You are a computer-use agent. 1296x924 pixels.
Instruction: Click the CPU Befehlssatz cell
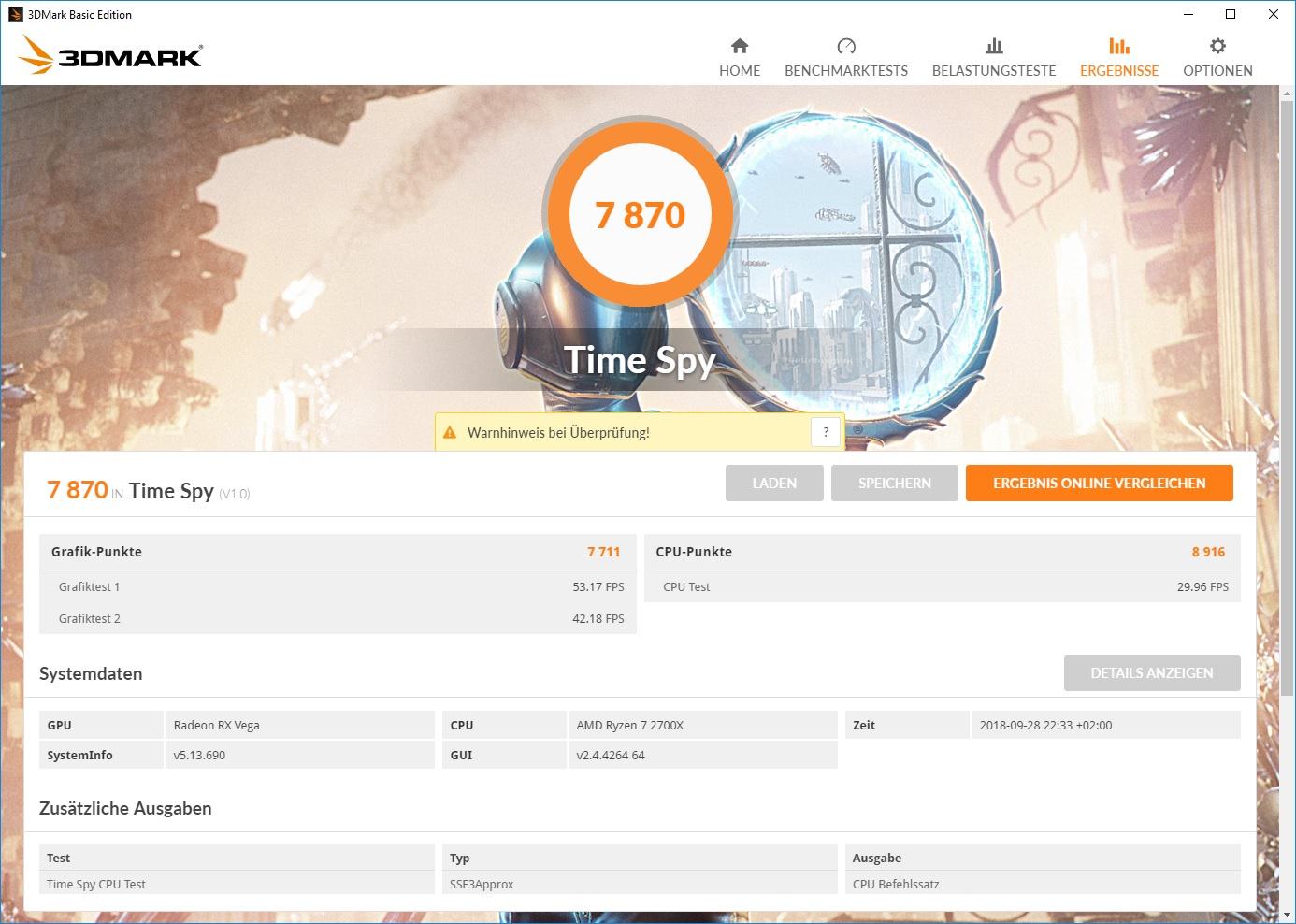click(896, 885)
